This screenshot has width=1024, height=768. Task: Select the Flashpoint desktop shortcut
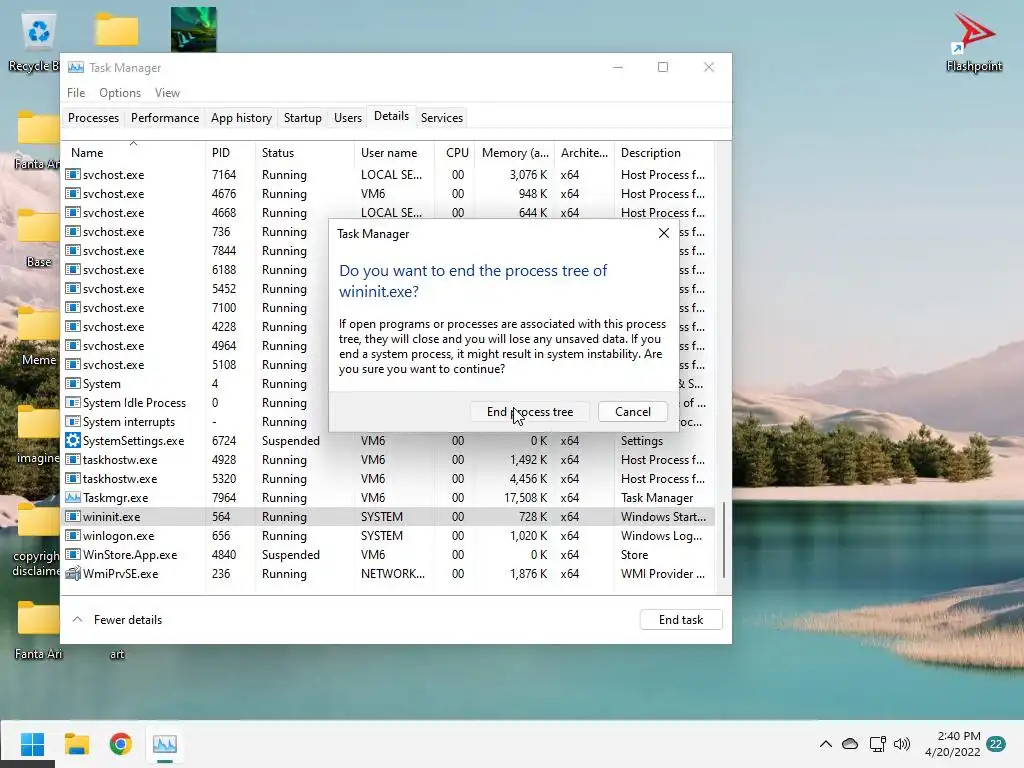[x=974, y=40]
